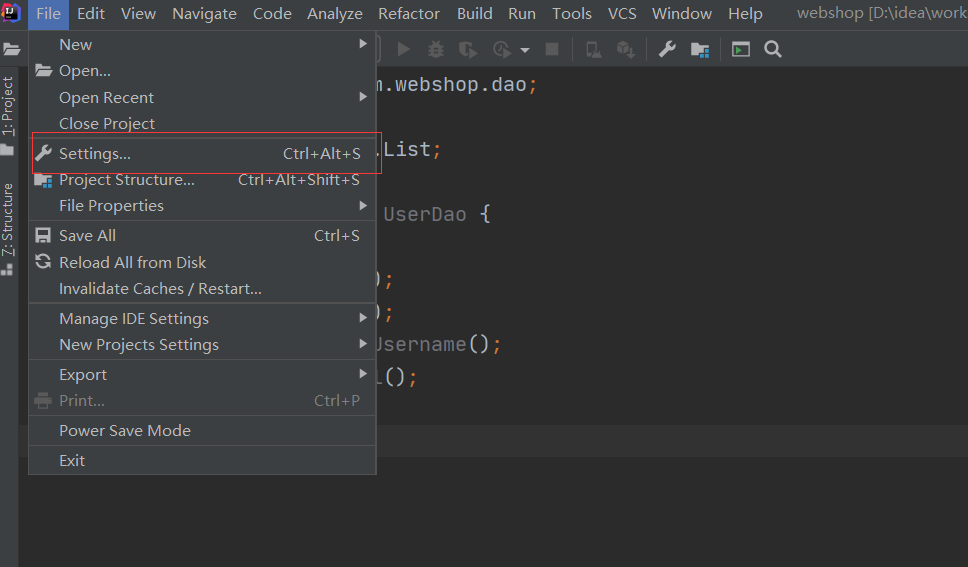968x567 pixels.
Task: Open the Refactor menu
Action: (409, 14)
